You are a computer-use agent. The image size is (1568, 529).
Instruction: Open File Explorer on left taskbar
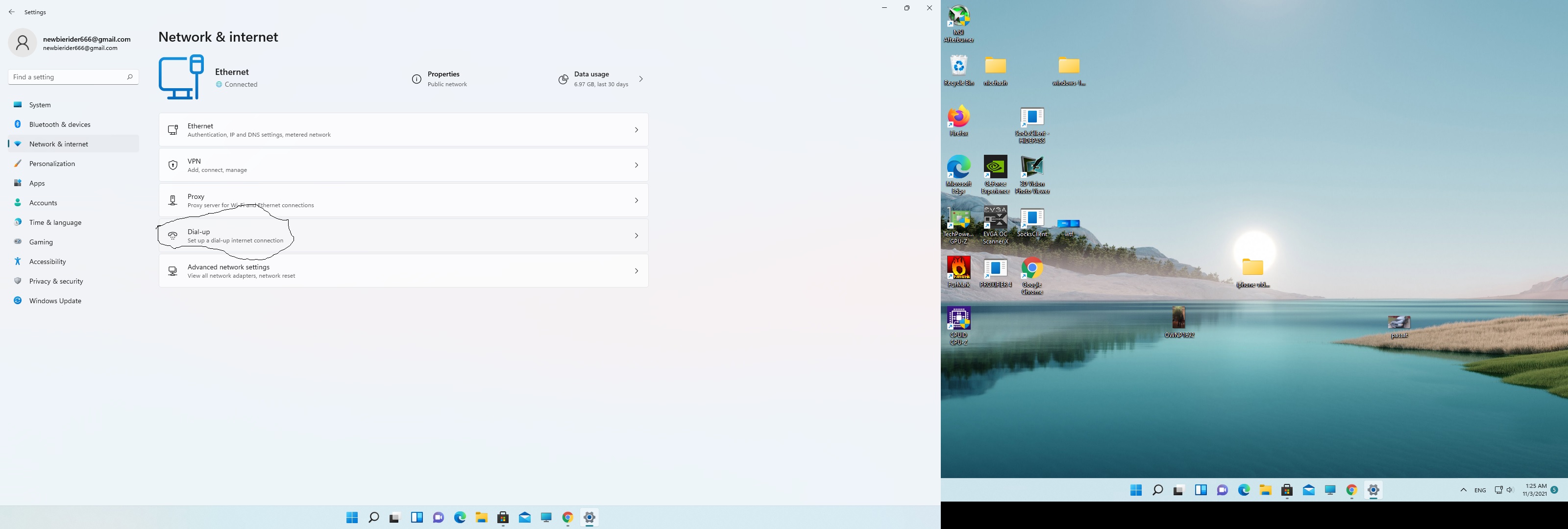(482, 517)
